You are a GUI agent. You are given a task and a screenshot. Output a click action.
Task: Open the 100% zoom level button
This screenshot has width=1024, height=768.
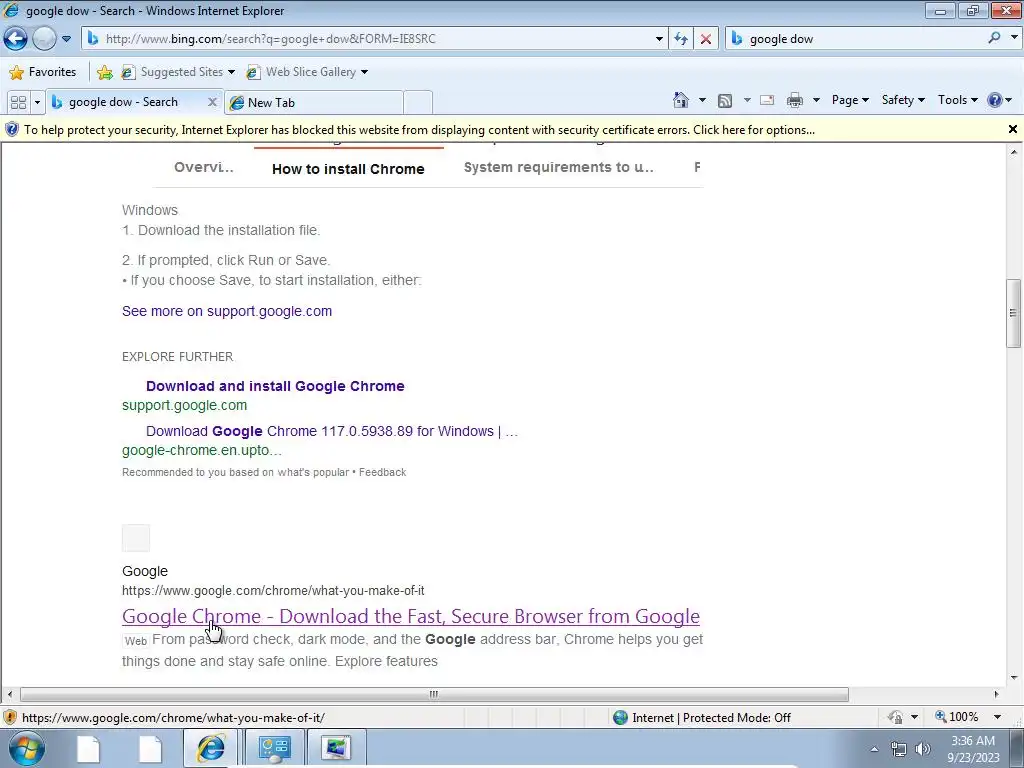click(957, 717)
